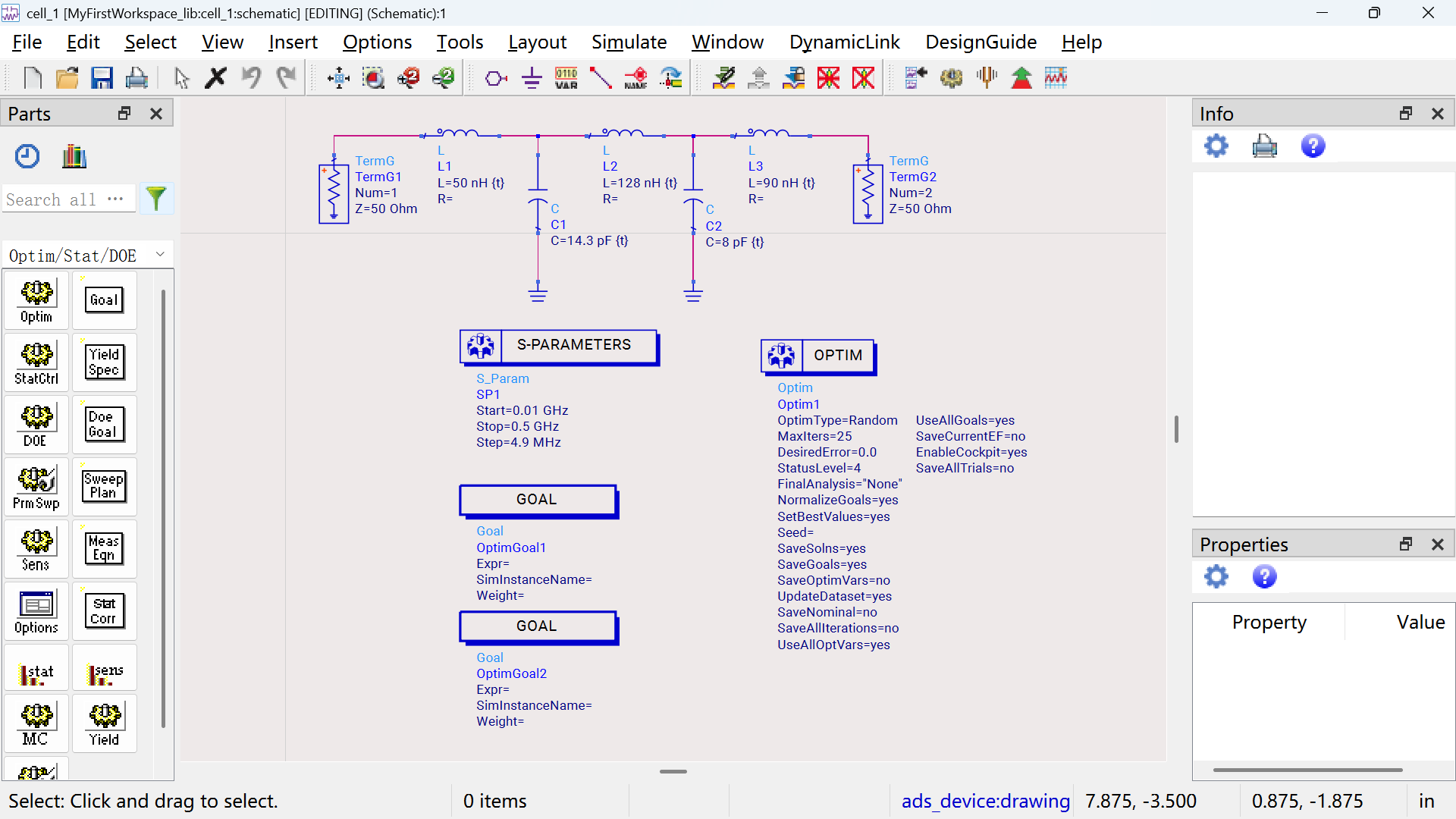Open Properties panel settings gear
Image resolution: width=1456 pixels, height=819 pixels.
pyautogui.click(x=1216, y=577)
